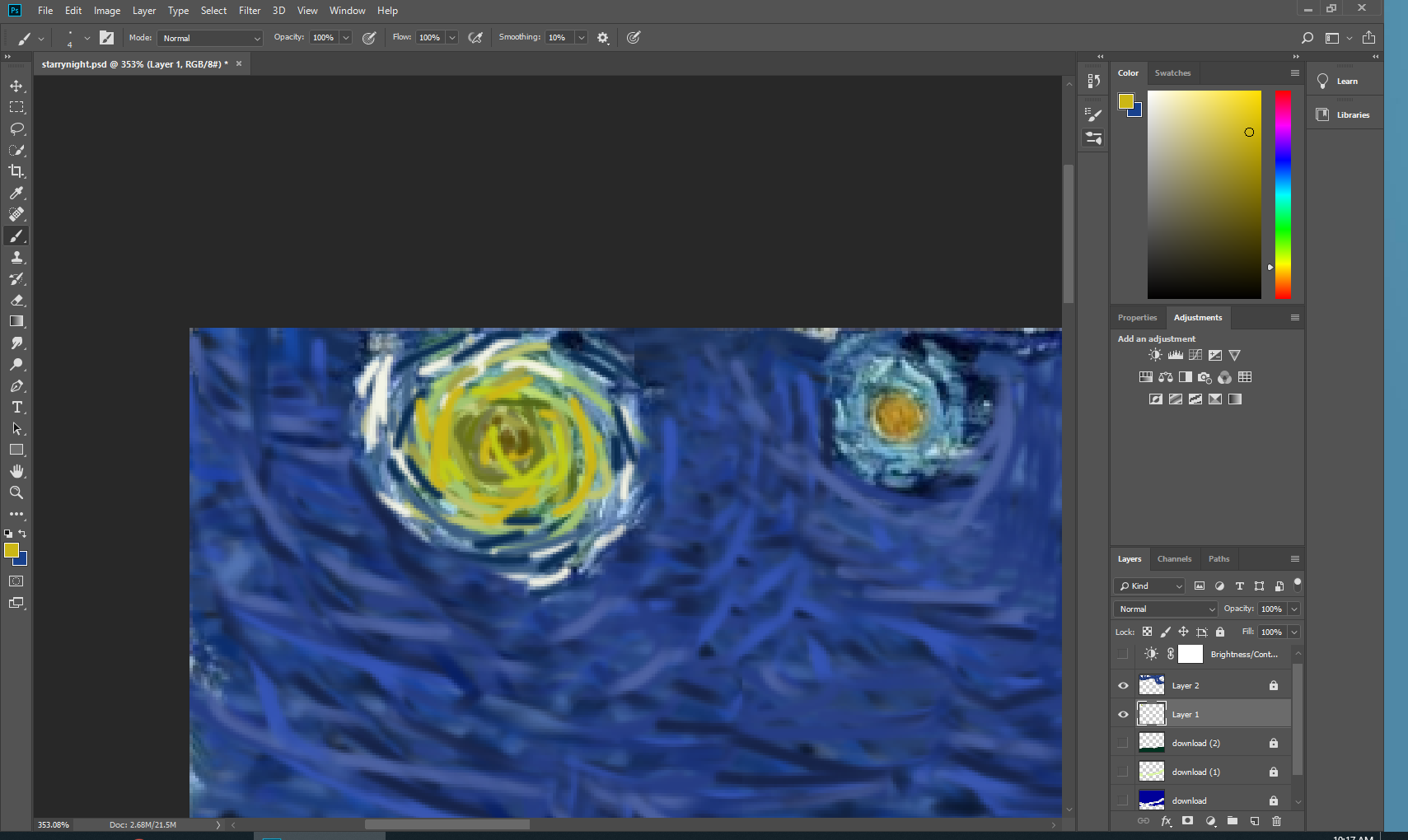Viewport: 1408px width, 840px height.
Task: Select the Gradient tool
Action: click(16, 321)
